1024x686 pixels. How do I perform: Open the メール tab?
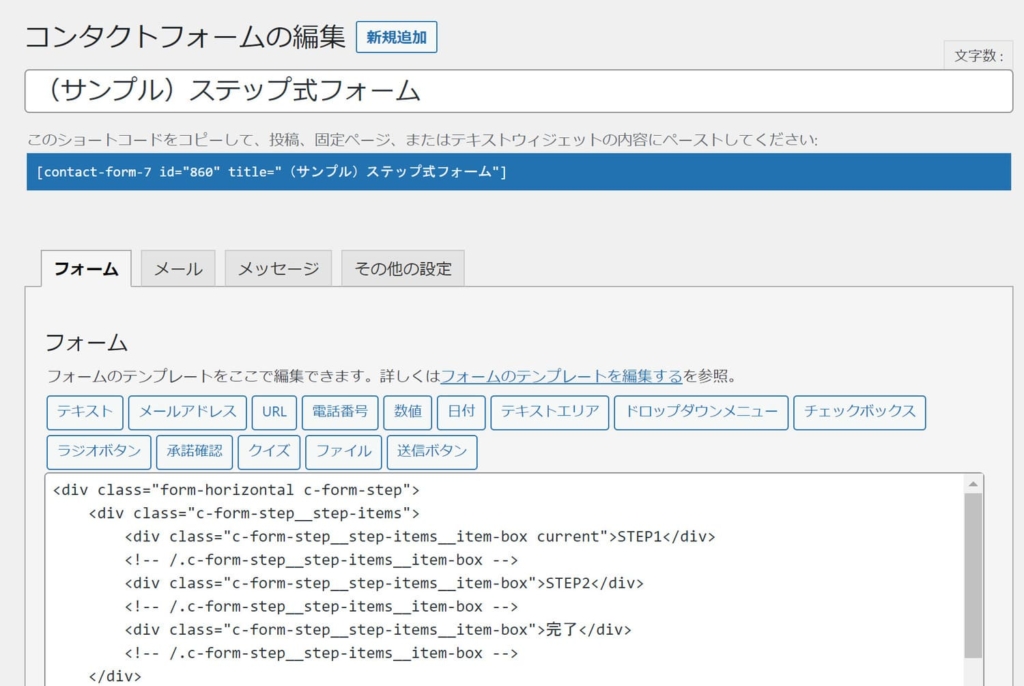coord(178,269)
